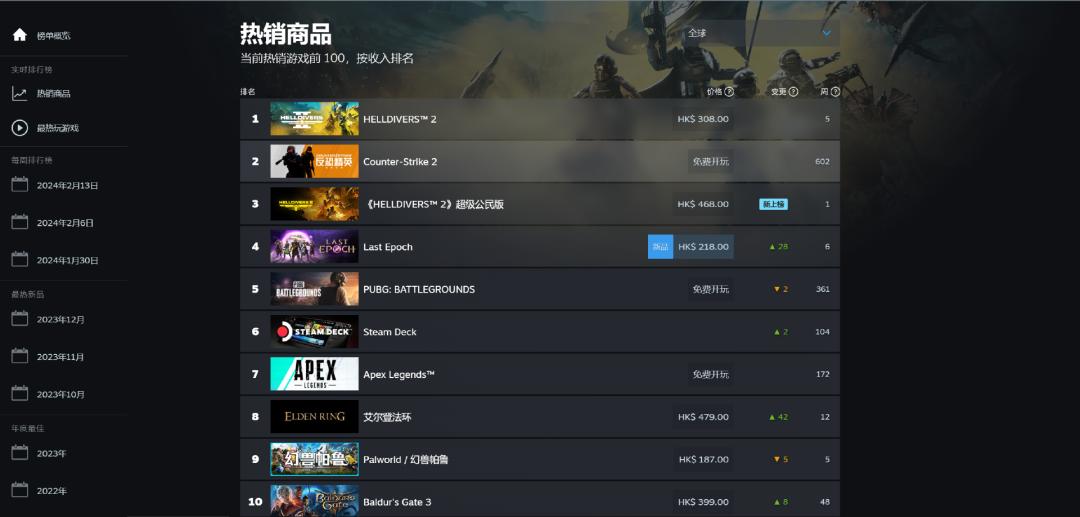
Task: Click the home icon beside 榜单概览
Action: [19, 35]
